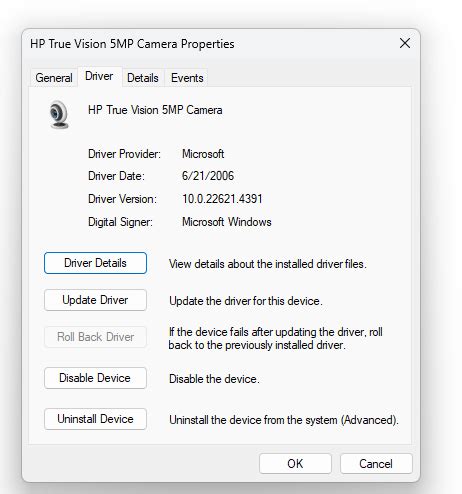Click the driver date 6/21/2006
The image size is (462, 494).
pos(208,176)
